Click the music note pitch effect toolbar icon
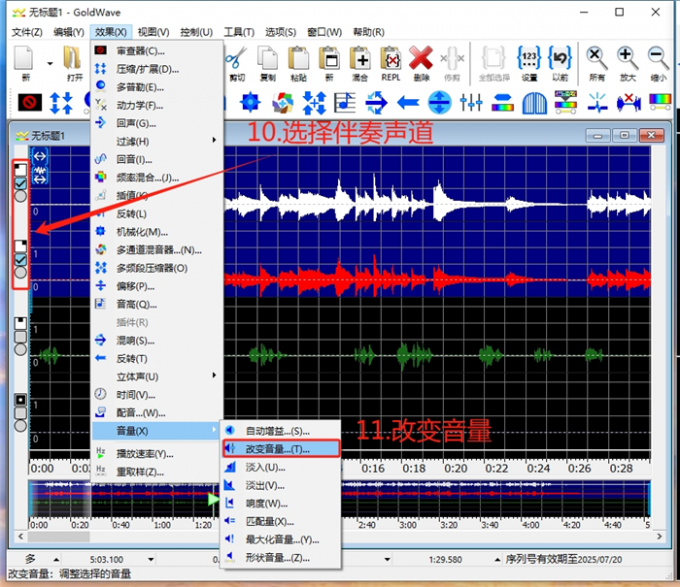 pos(345,103)
